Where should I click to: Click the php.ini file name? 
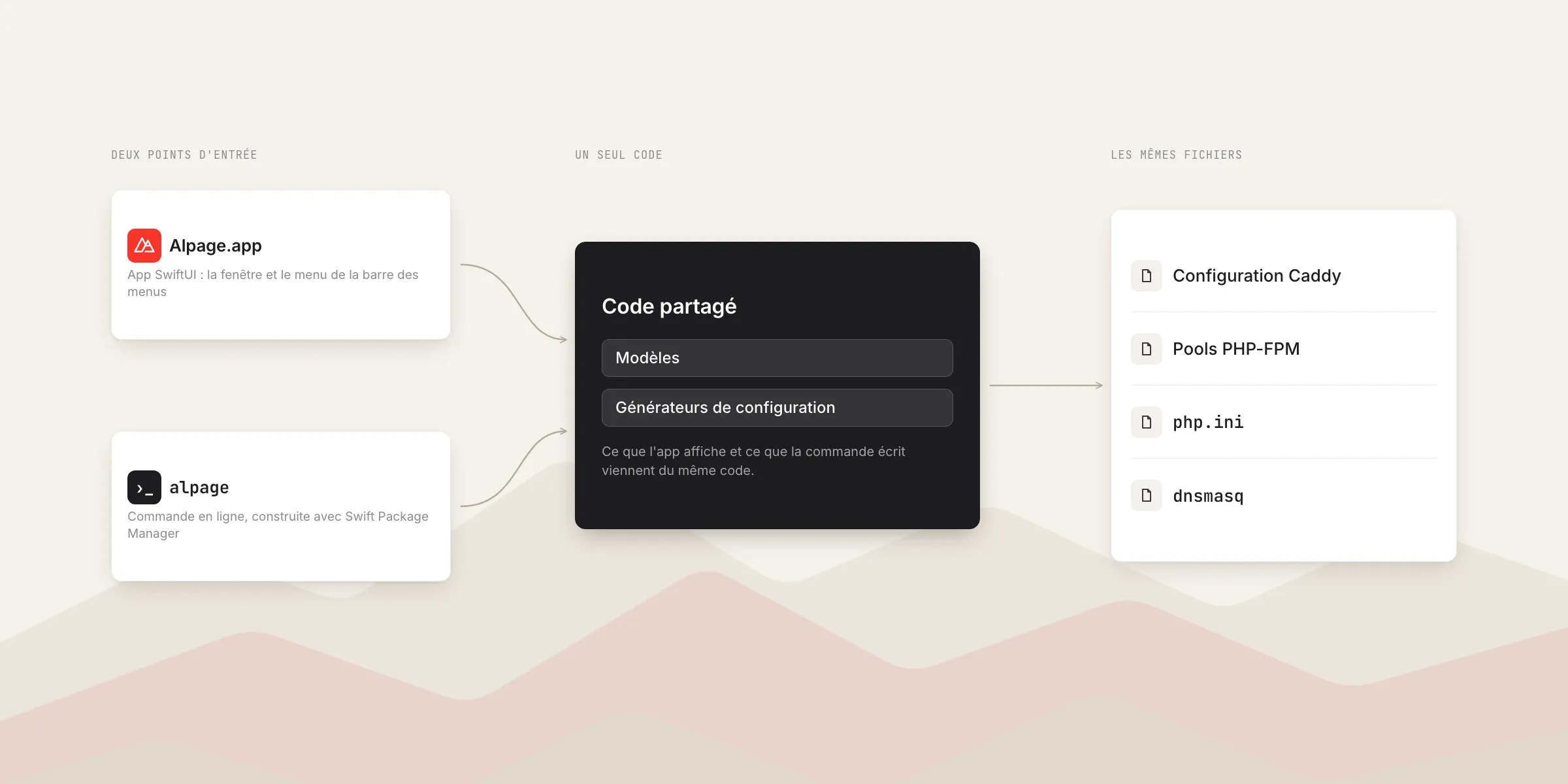pyautogui.click(x=1208, y=423)
